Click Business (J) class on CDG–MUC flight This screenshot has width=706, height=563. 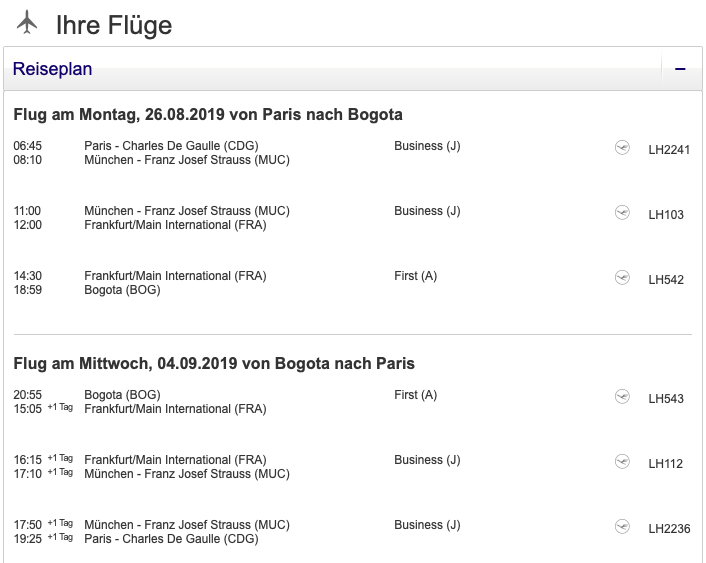427,146
